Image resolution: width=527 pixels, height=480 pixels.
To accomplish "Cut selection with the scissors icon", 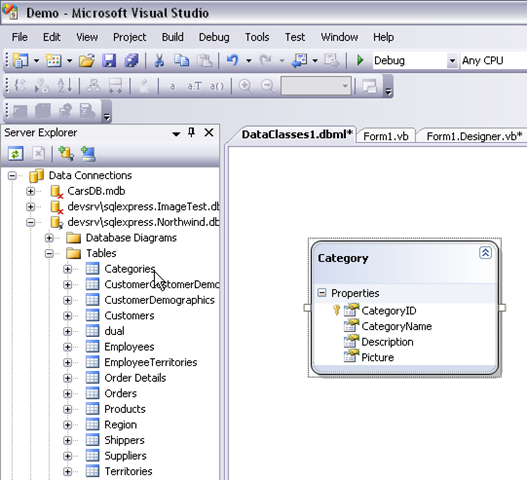I will tap(159, 61).
